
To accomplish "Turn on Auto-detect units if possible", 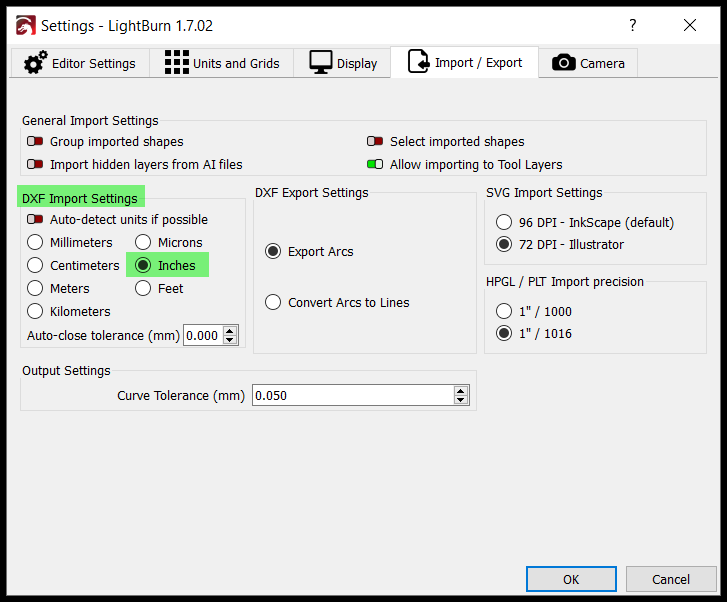I will pyautogui.click(x=35, y=219).
